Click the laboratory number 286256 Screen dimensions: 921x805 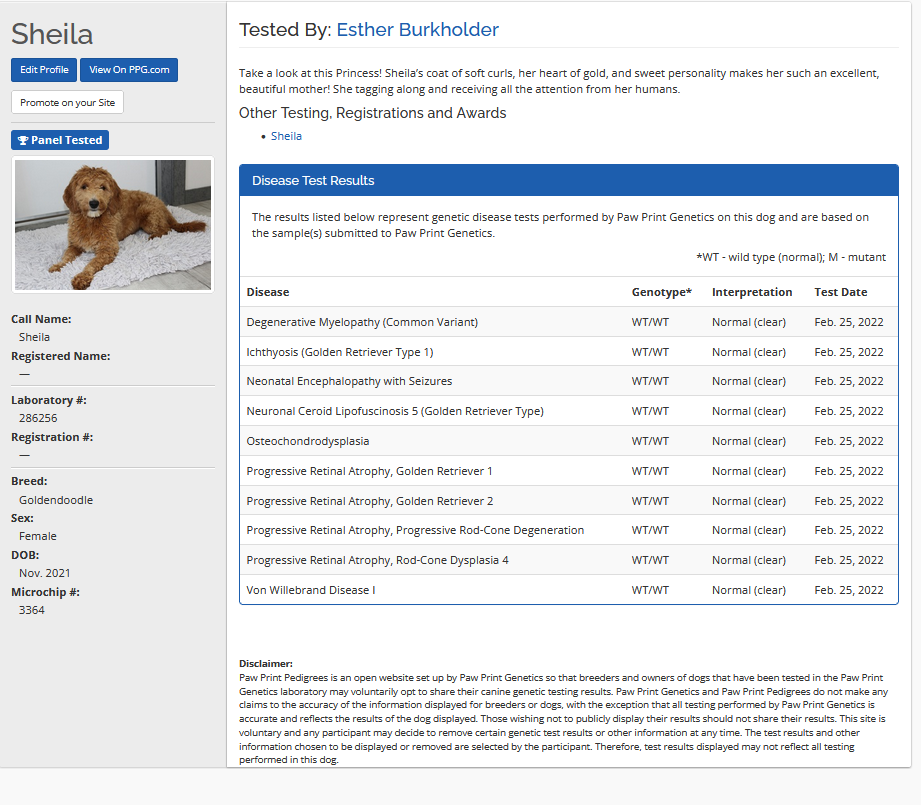(38, 418)
